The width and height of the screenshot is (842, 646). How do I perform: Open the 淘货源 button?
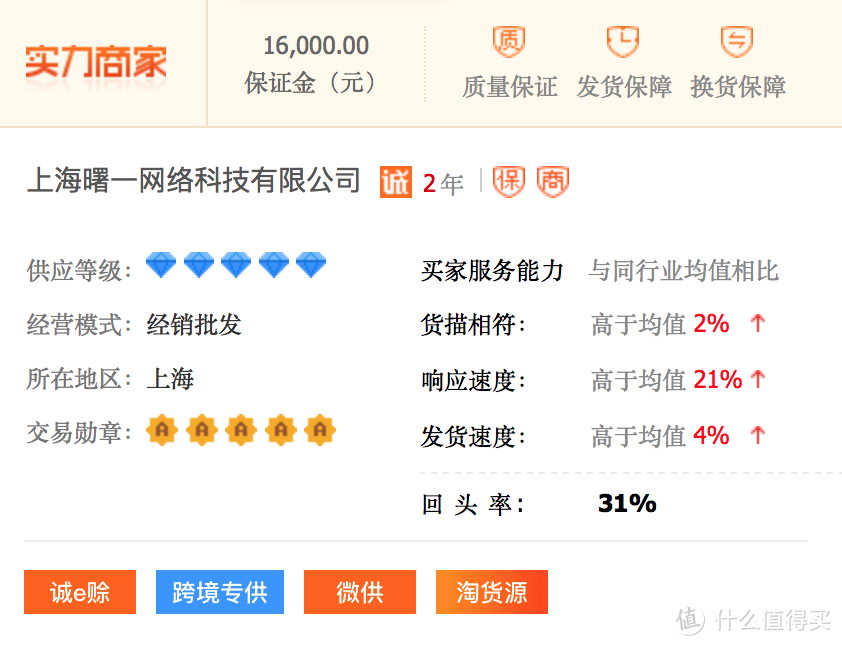(492, 592)
